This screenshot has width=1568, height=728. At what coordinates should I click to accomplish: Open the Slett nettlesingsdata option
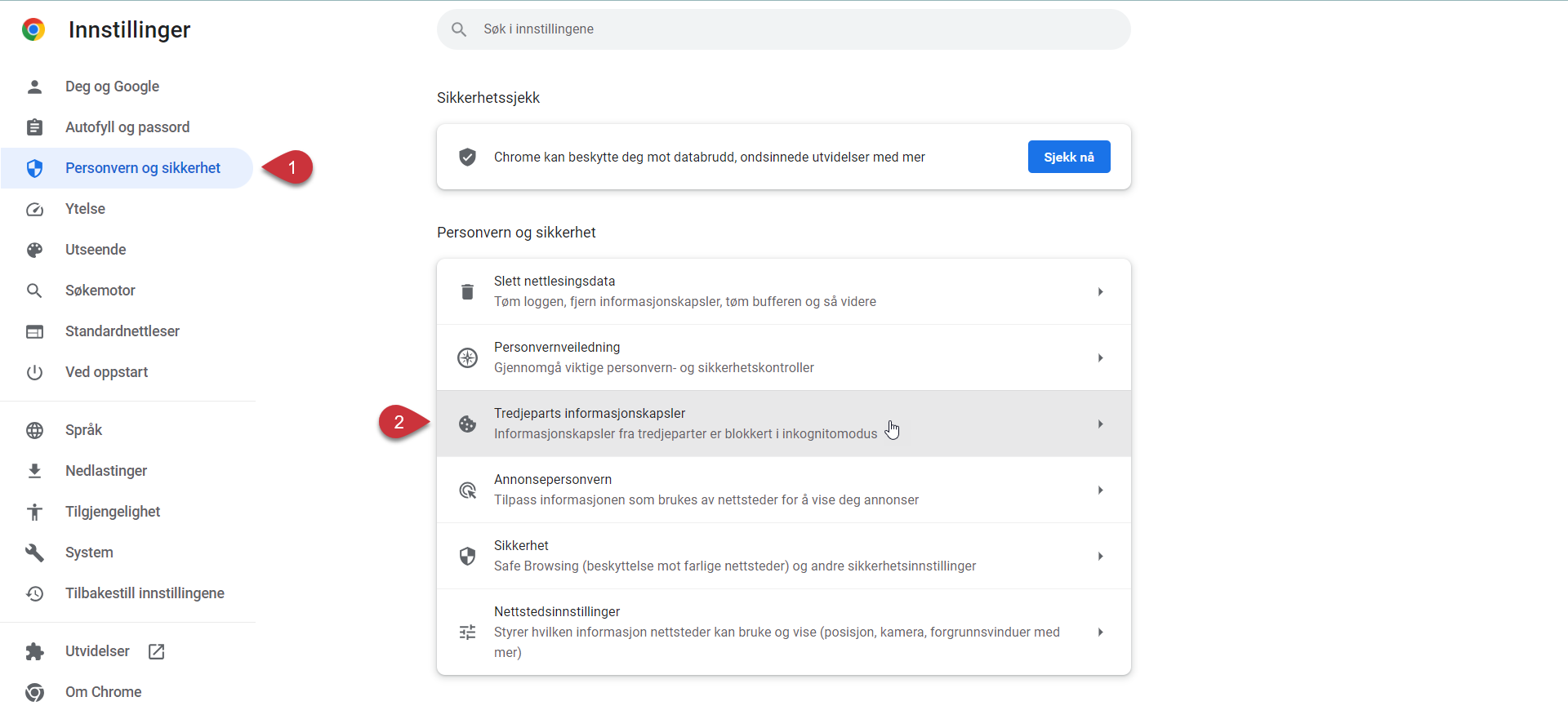click(x=784, y=291)
